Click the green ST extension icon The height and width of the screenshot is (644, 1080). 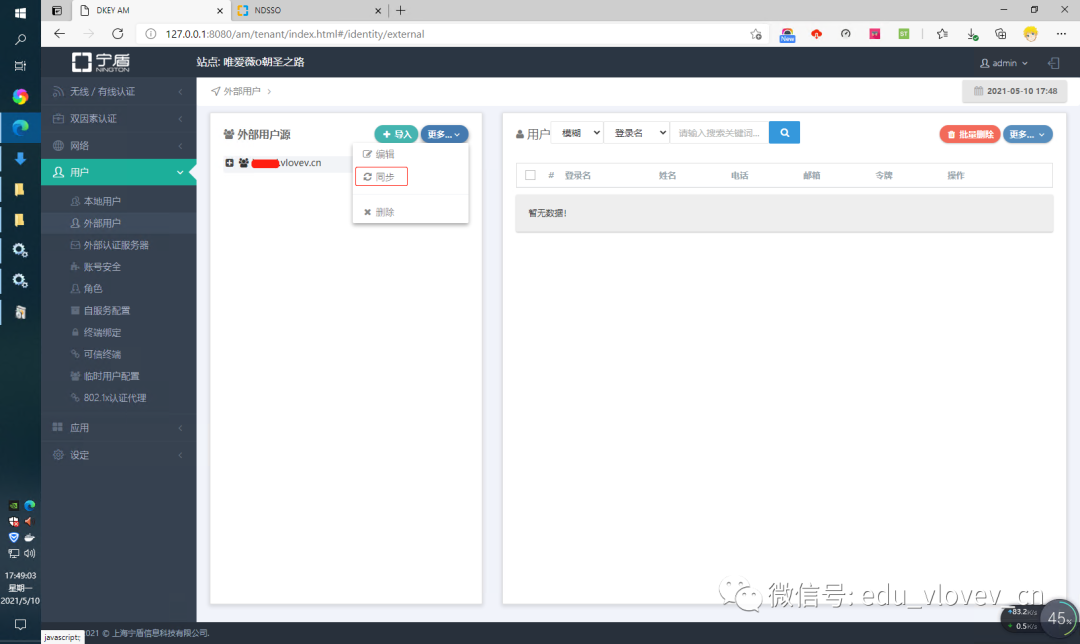(904, 34)
